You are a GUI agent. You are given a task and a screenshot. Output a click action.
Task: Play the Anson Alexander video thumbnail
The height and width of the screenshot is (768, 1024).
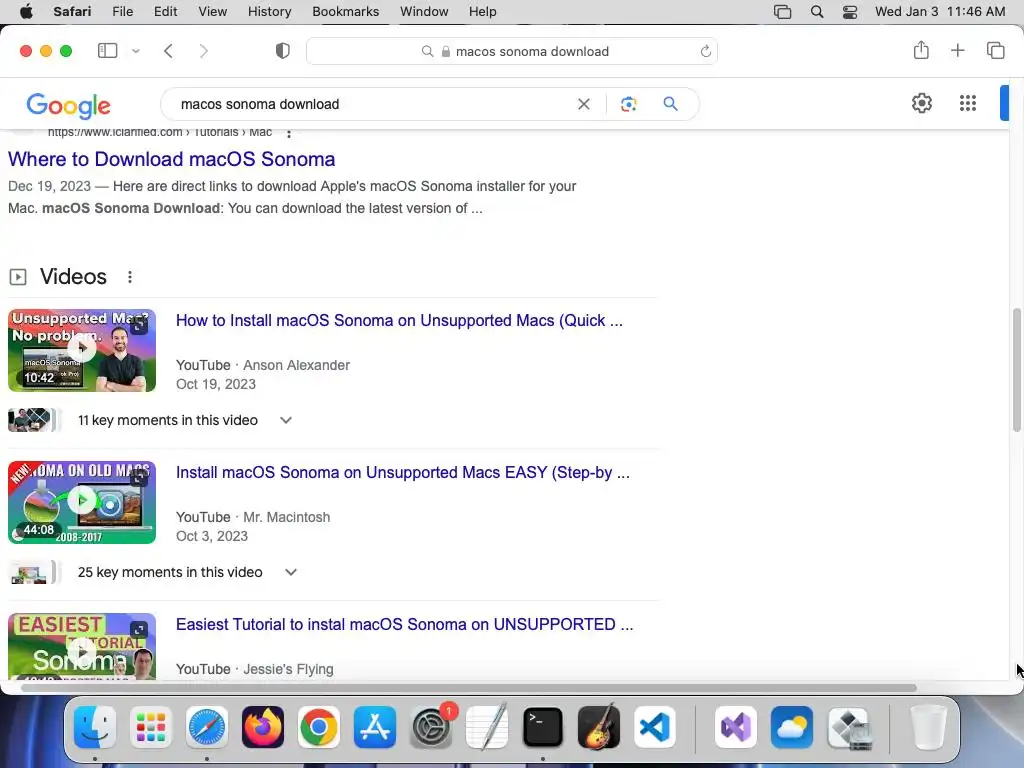click(x=82, y=351)
